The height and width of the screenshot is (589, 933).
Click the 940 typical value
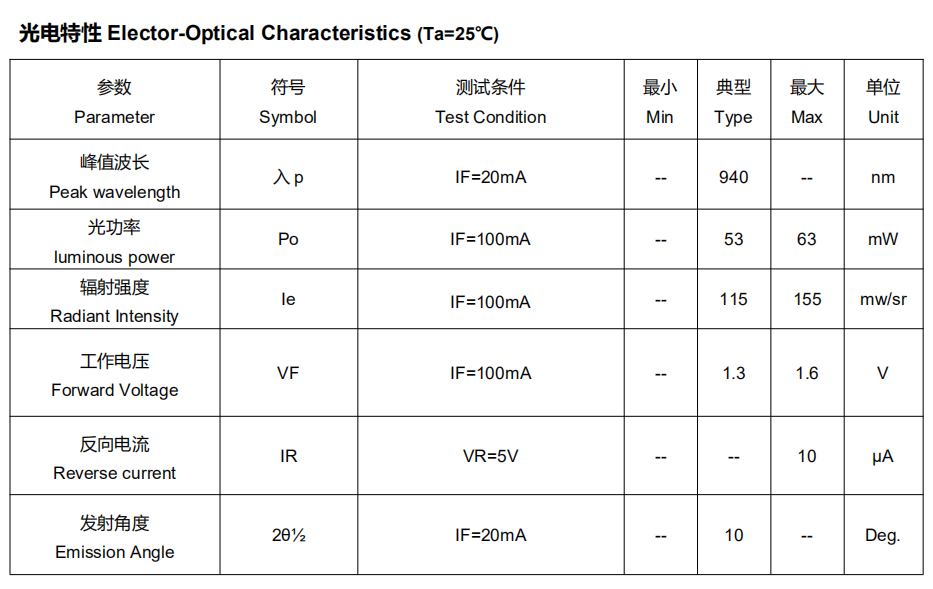pyautogui.click(x=733, y=177)
